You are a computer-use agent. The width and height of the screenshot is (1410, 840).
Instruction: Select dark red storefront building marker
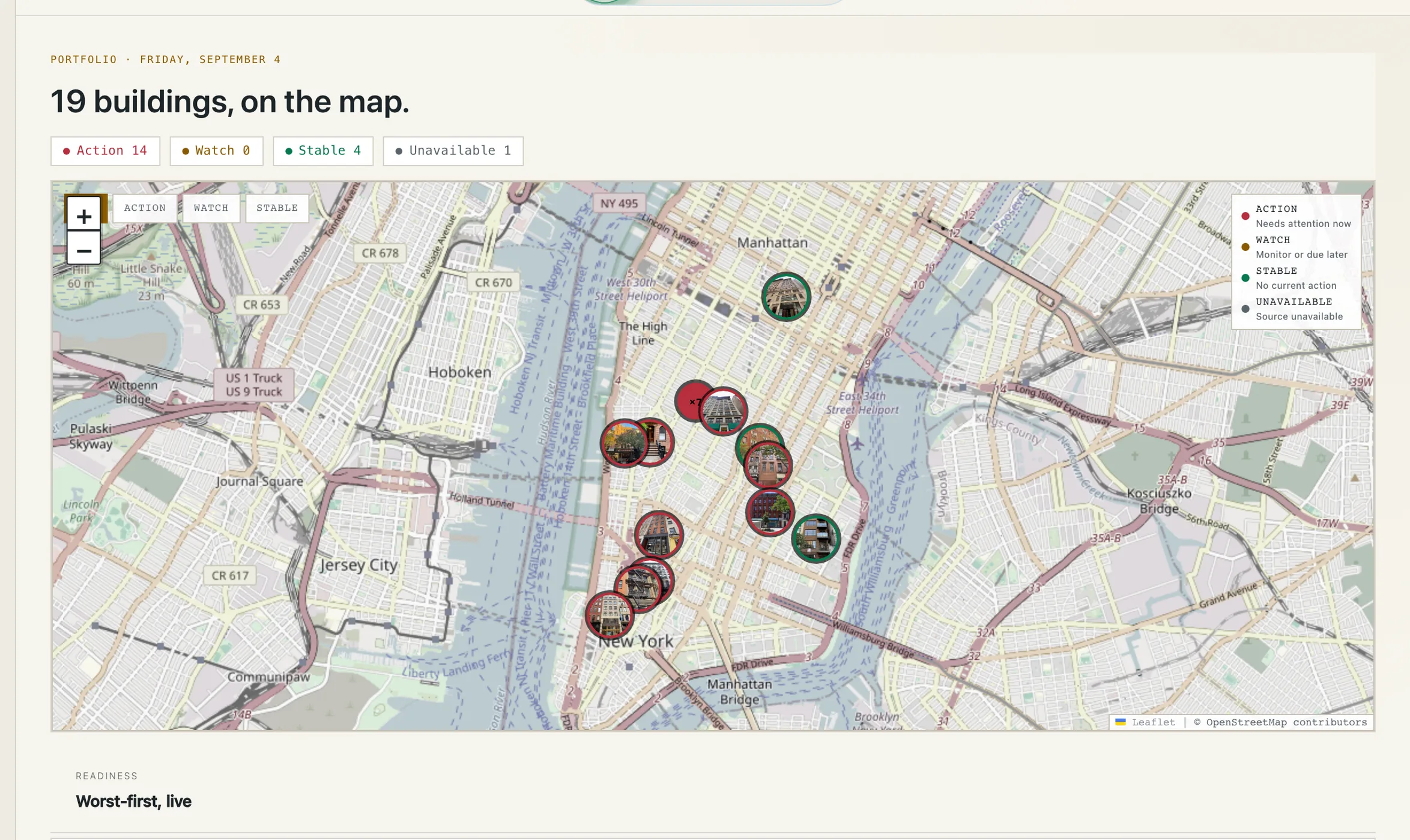[770, 512]
